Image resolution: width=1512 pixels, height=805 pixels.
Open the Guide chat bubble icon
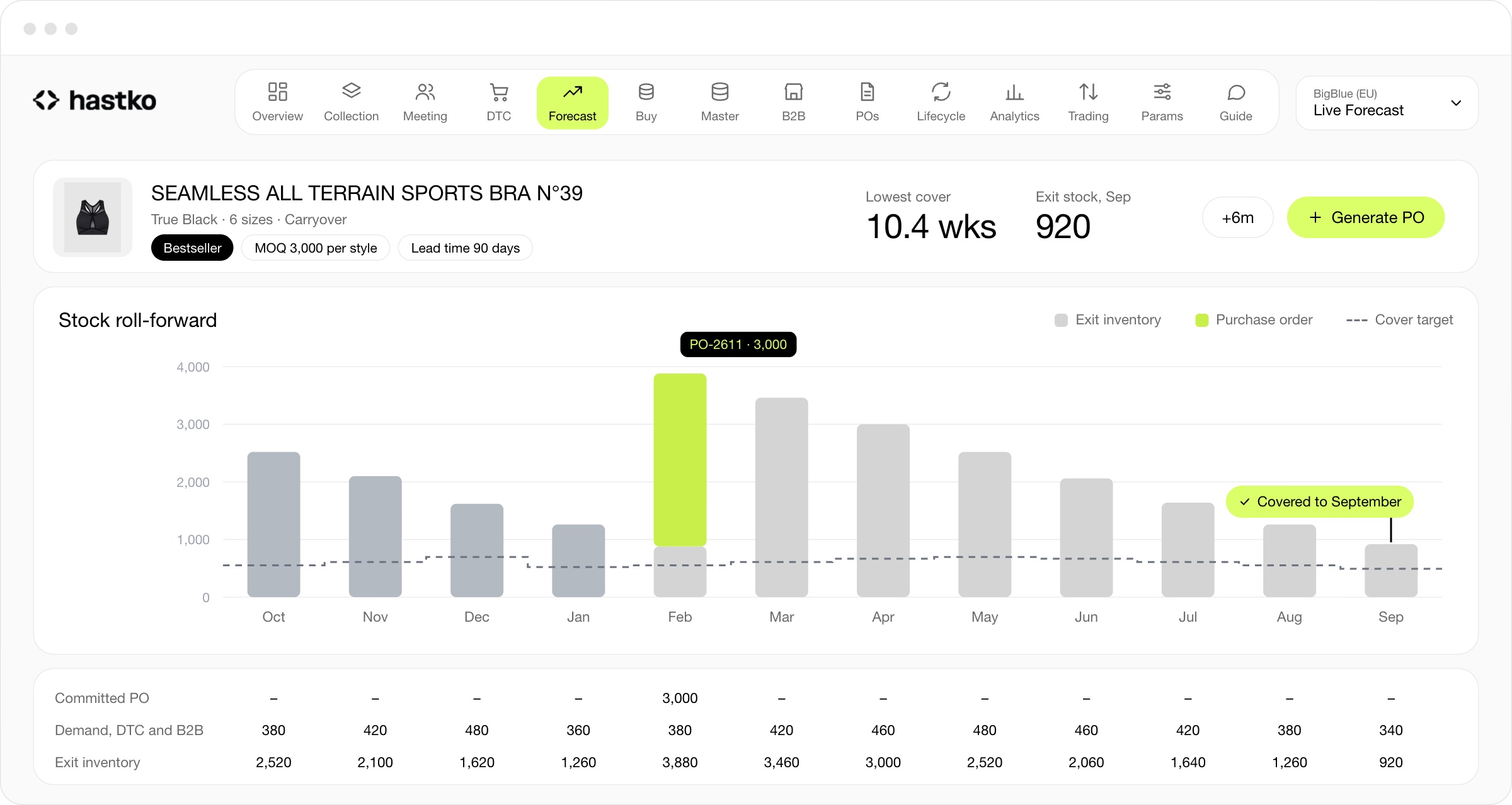click(x=1235, y=92)
